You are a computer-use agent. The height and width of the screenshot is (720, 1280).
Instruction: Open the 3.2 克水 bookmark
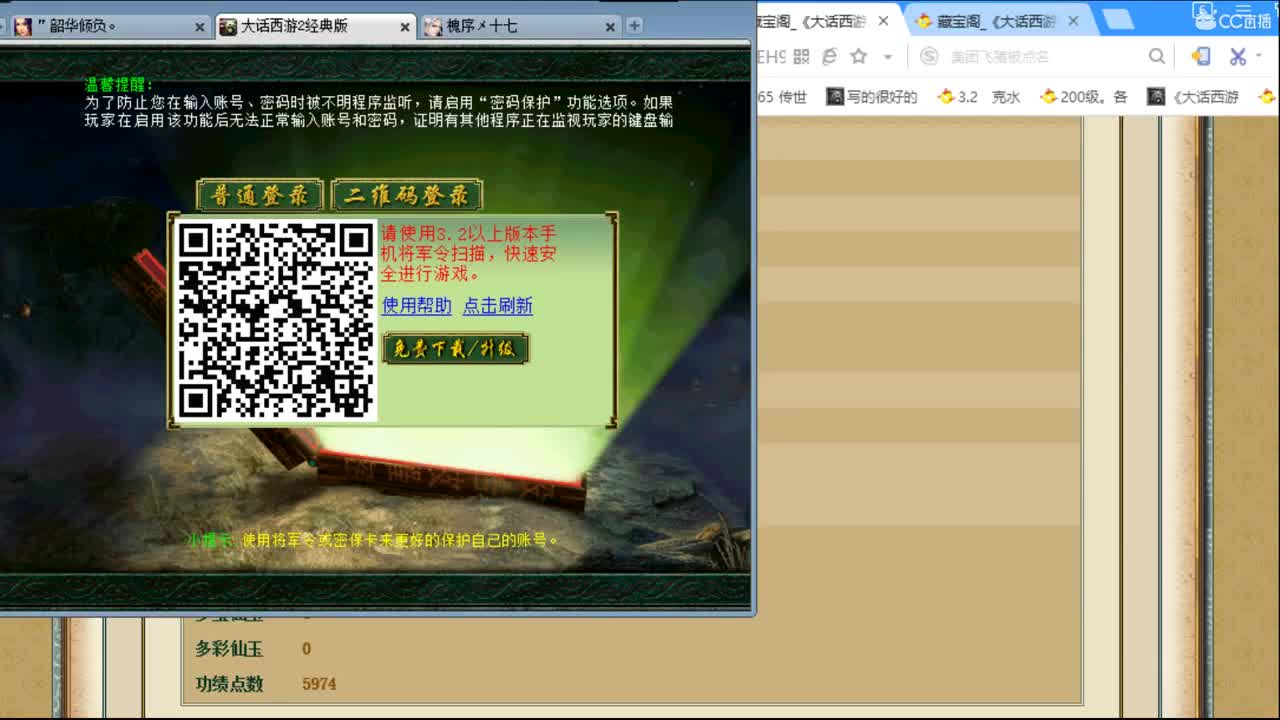(x=979, y=97)
